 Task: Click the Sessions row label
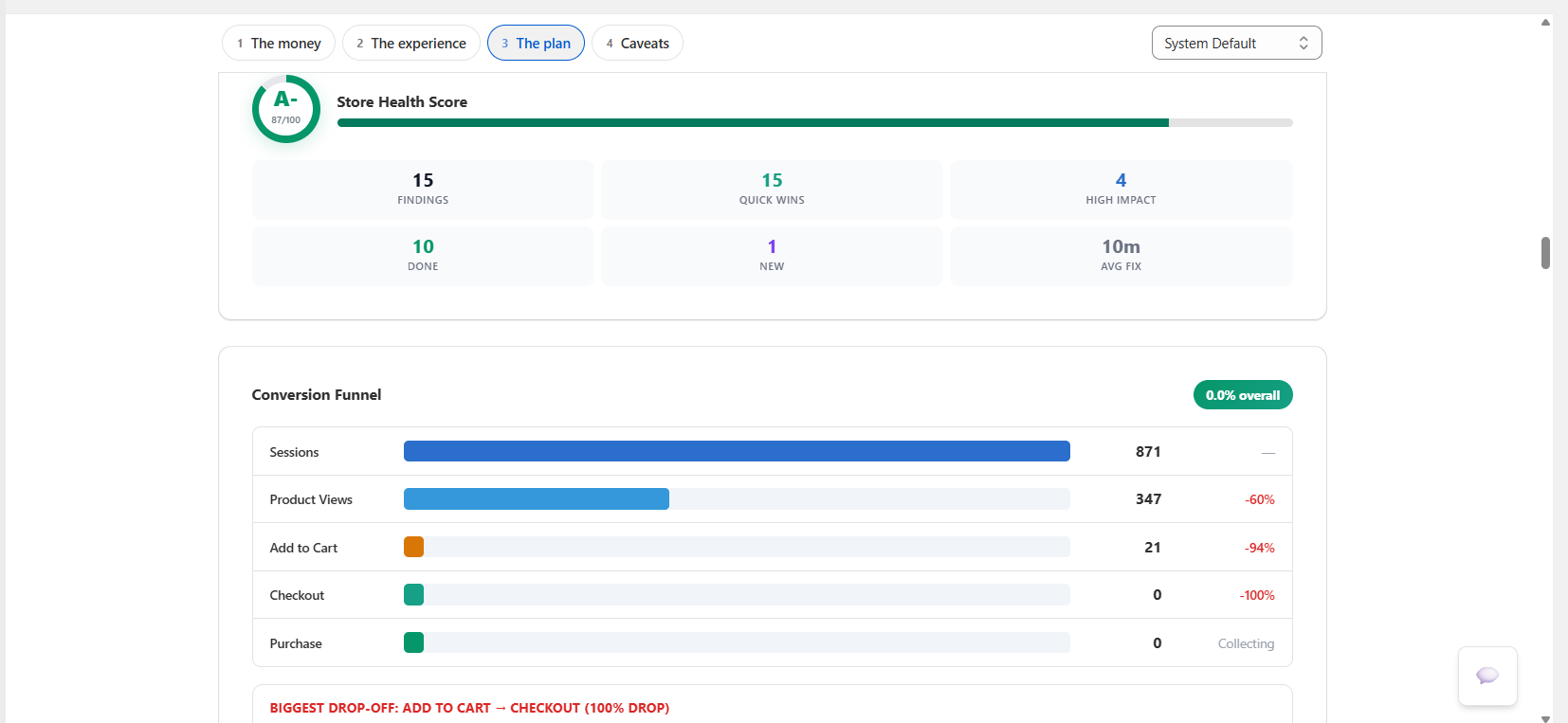(294, 452)
